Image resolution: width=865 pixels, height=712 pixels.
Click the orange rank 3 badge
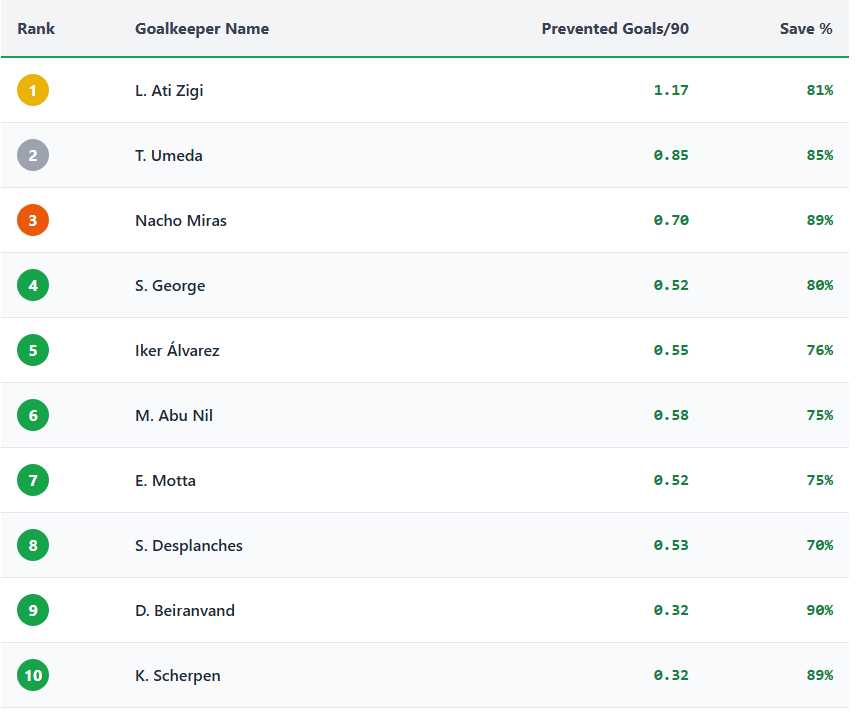click(33, 221)
